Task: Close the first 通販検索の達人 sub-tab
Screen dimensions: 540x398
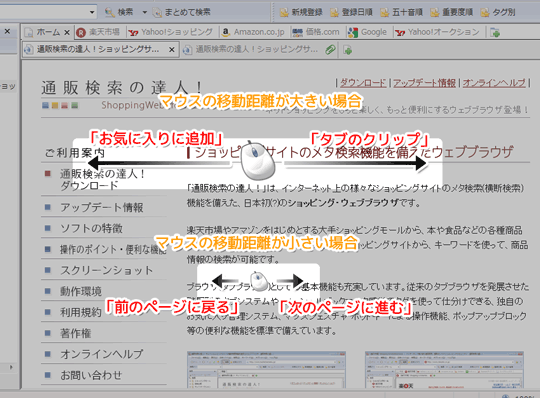Action: tap(172, 50)
